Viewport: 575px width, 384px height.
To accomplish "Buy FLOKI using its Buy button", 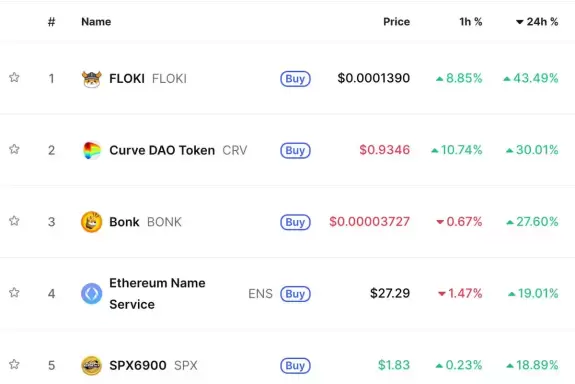I will click(295, 78).
